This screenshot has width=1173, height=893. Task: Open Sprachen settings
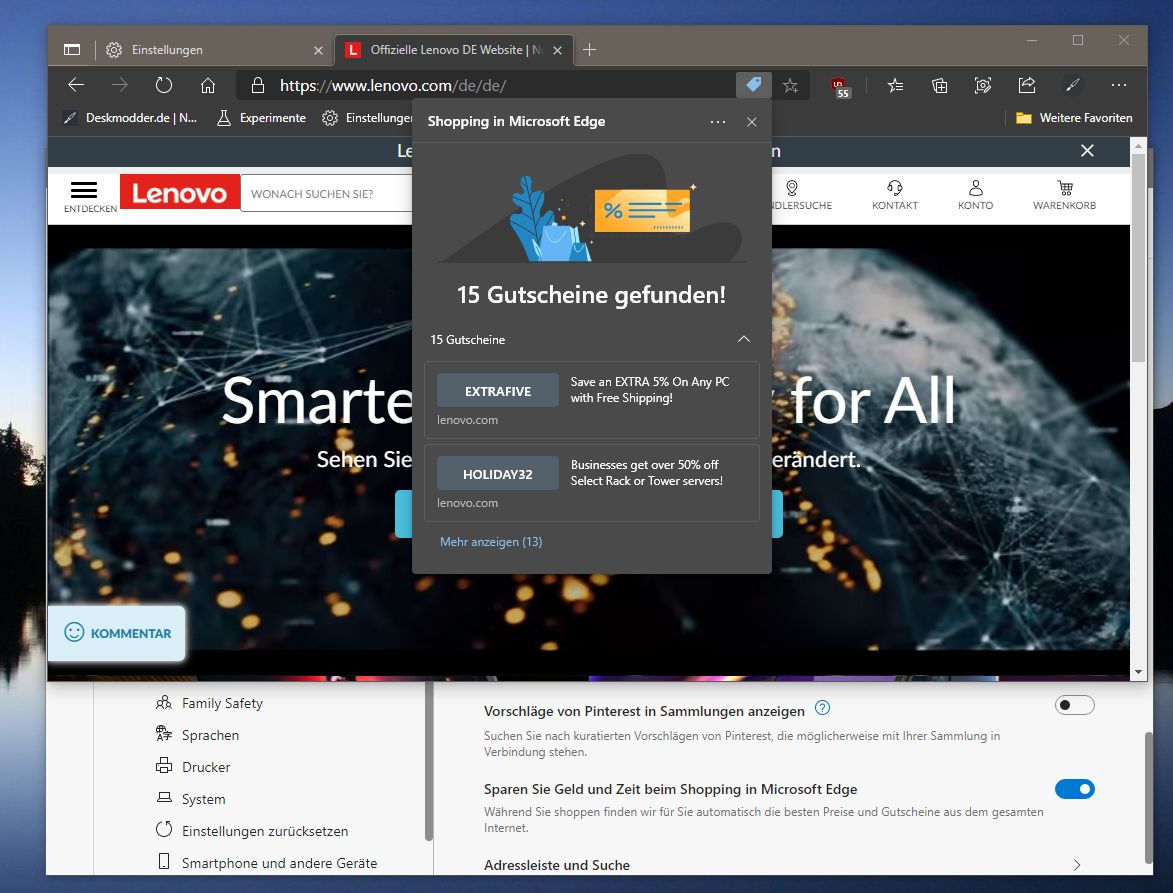click(197, 735)
